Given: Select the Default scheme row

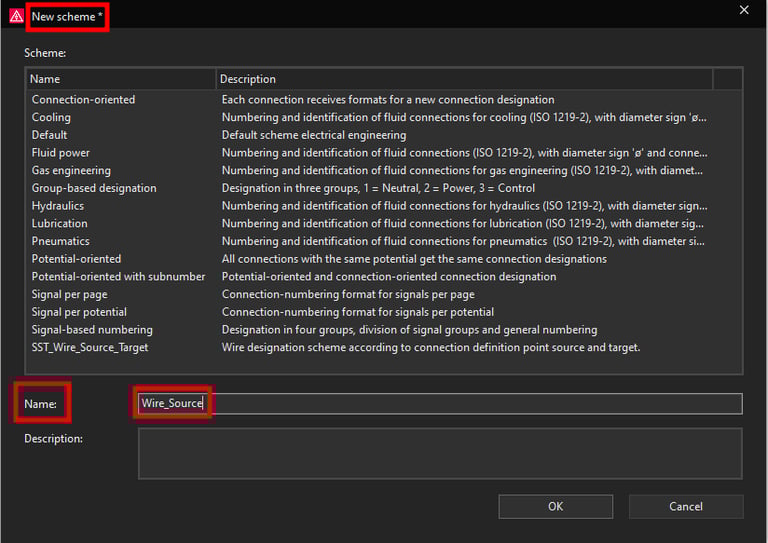Looking at the screenshot, I should (x=49, y=135).
